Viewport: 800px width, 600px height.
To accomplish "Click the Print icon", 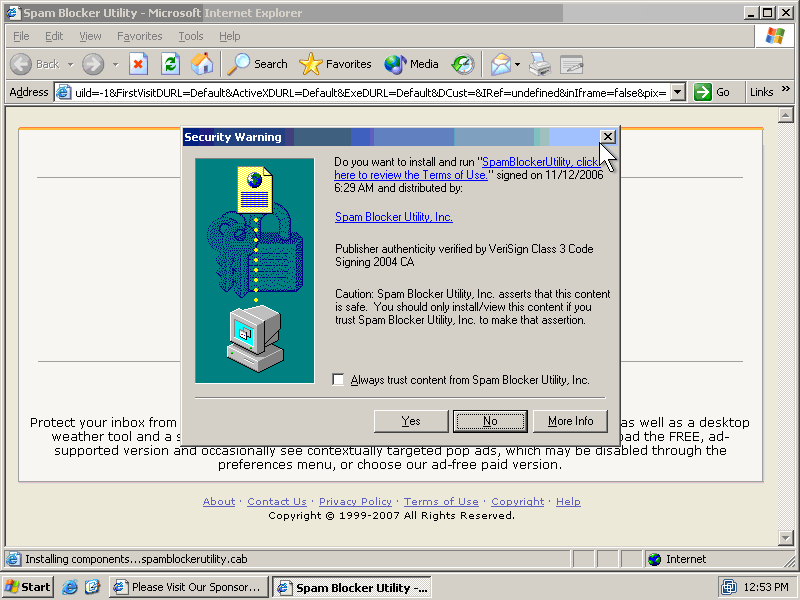I will click(x=540, y=64).
